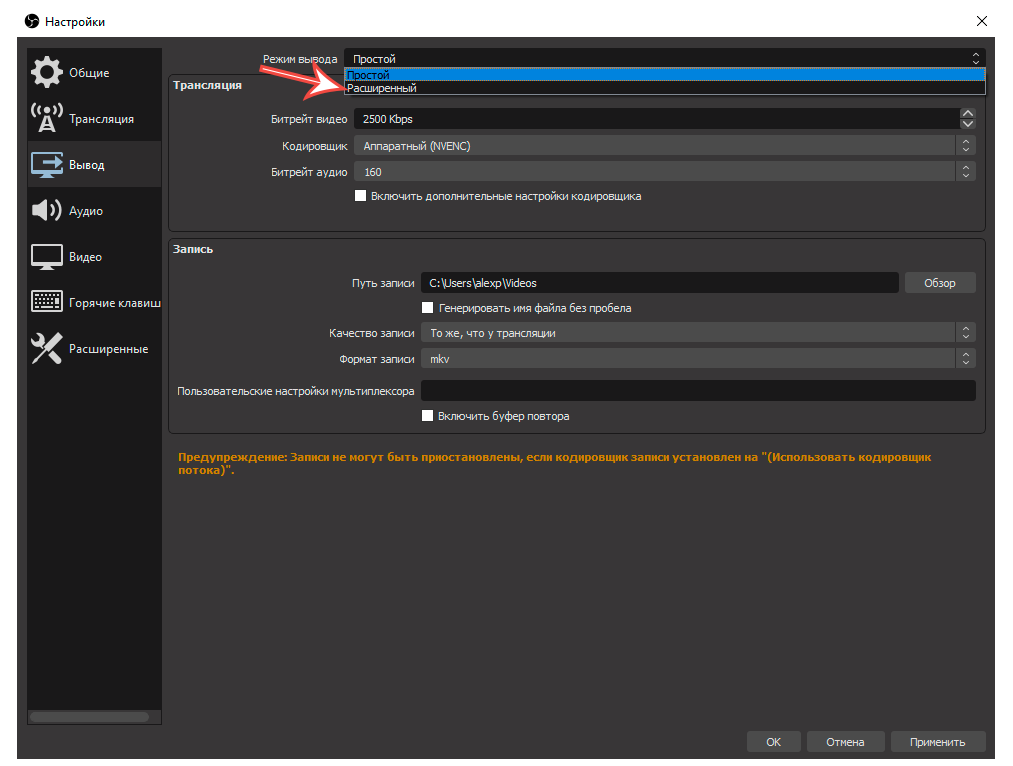1013x766 pixels.
Task: Open the Кодировщик dropdown
Action: pos(664,146)
